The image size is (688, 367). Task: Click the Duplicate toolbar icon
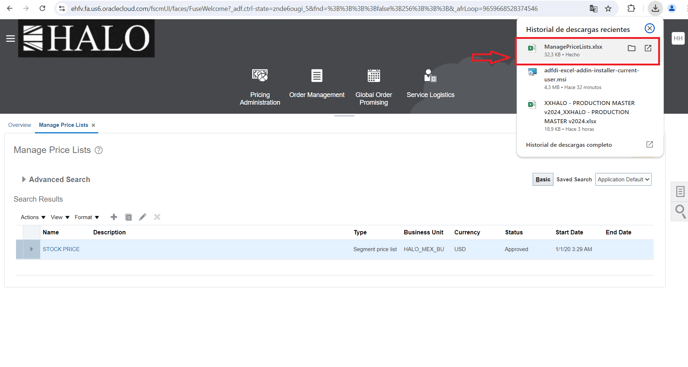tap(128, 217)
